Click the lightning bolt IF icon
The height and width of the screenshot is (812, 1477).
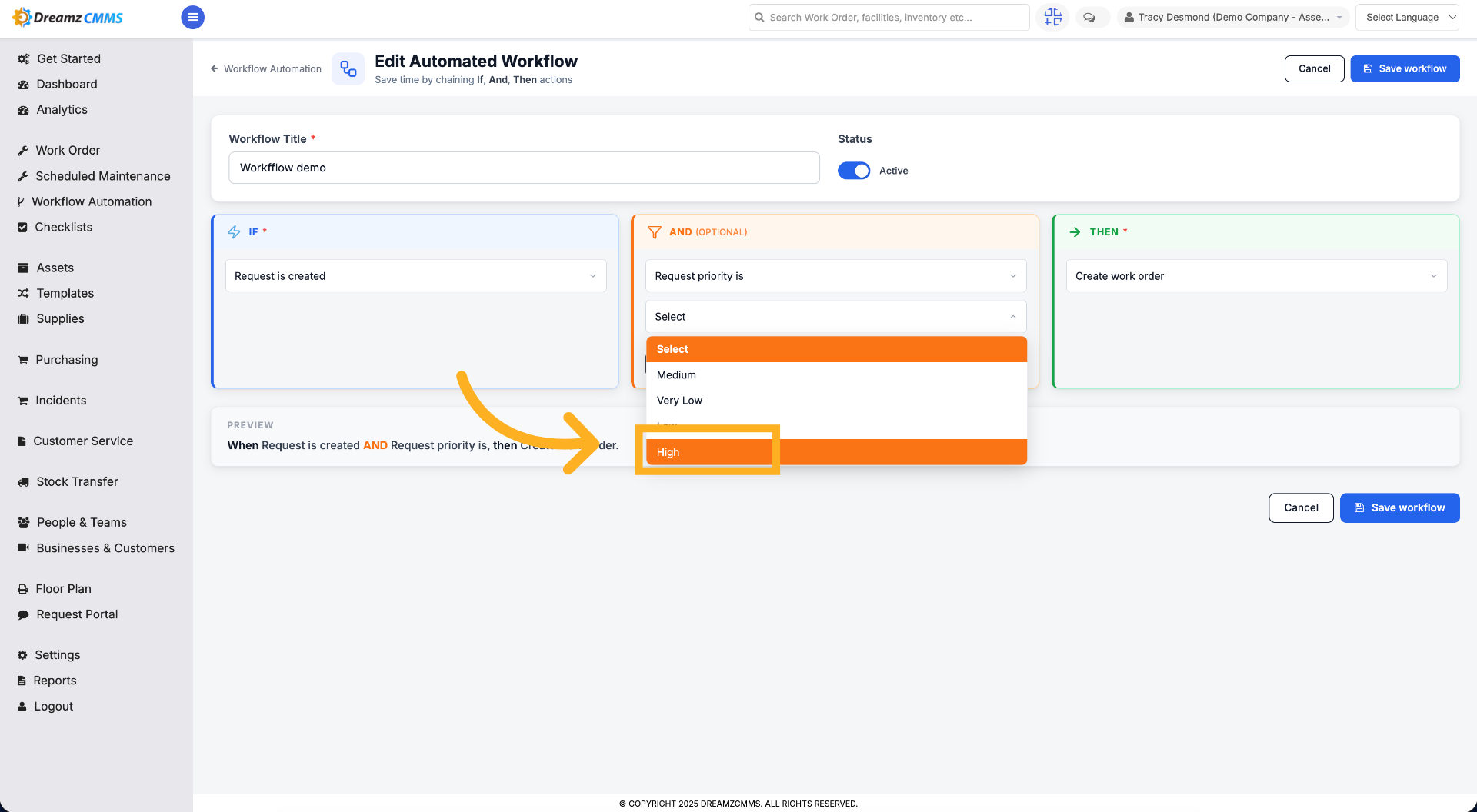click(x=234, y=231)
